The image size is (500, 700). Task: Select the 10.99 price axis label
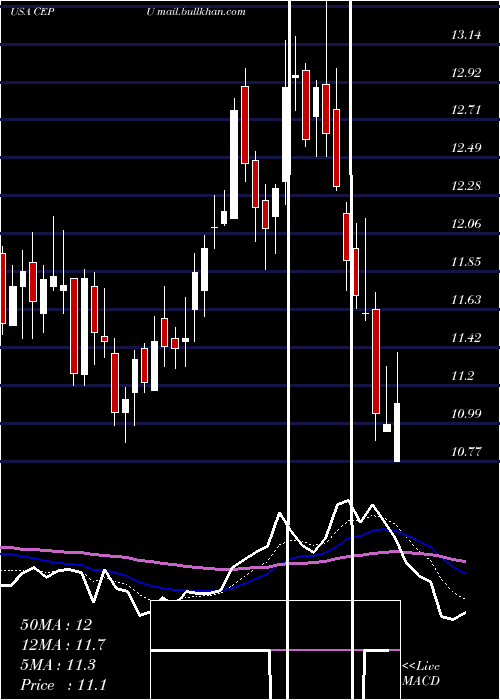[x=466, y=413]
